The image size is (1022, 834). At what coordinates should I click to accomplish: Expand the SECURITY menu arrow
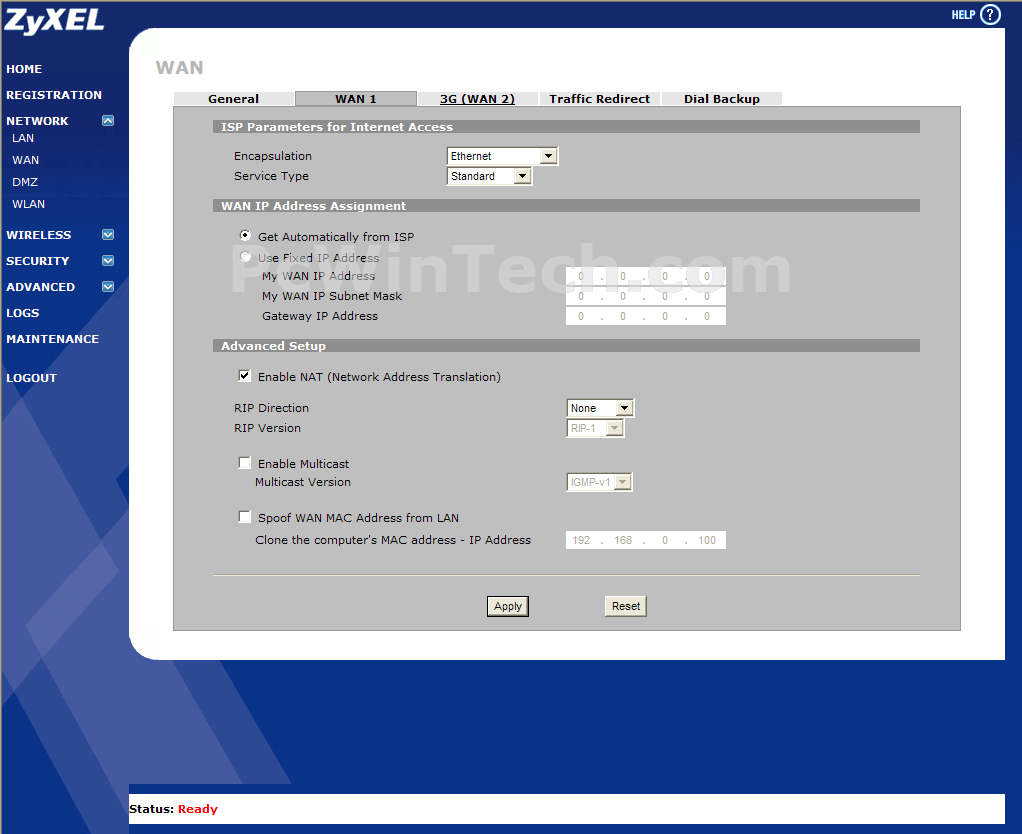click(x=108, y=261)
